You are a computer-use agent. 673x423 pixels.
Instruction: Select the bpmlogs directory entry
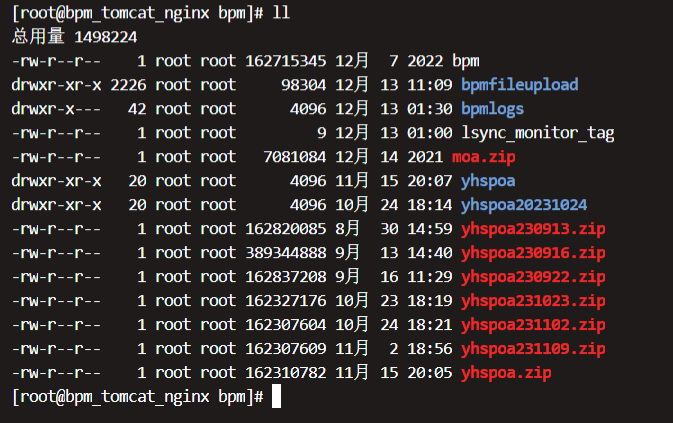point(492,109)
